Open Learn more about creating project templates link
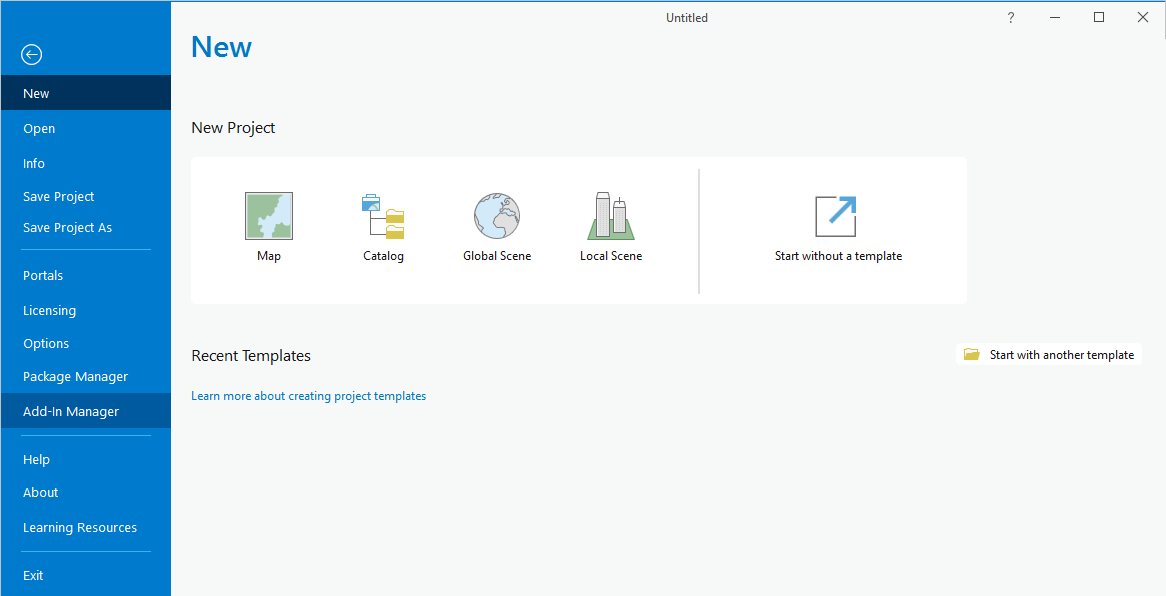The height and width of the screenshot is (596, 1166). (x=309, y=396)
